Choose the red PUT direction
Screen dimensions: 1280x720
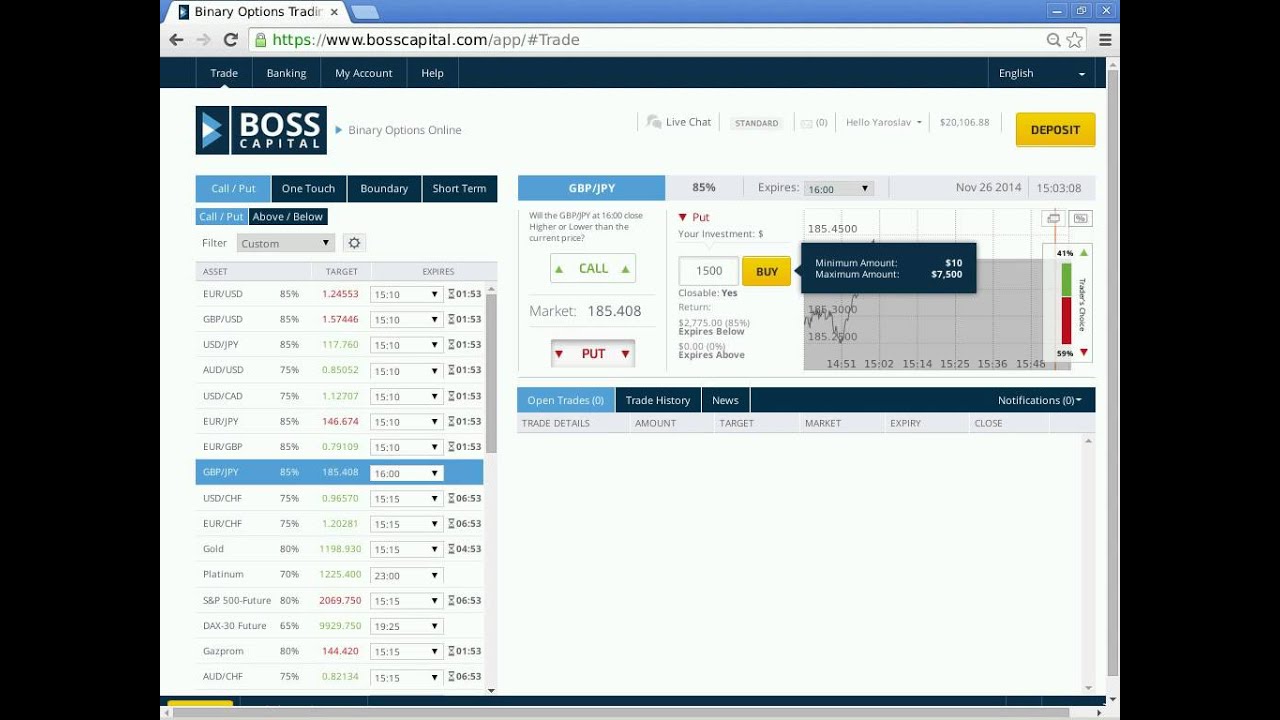click(x=593, y=353)
